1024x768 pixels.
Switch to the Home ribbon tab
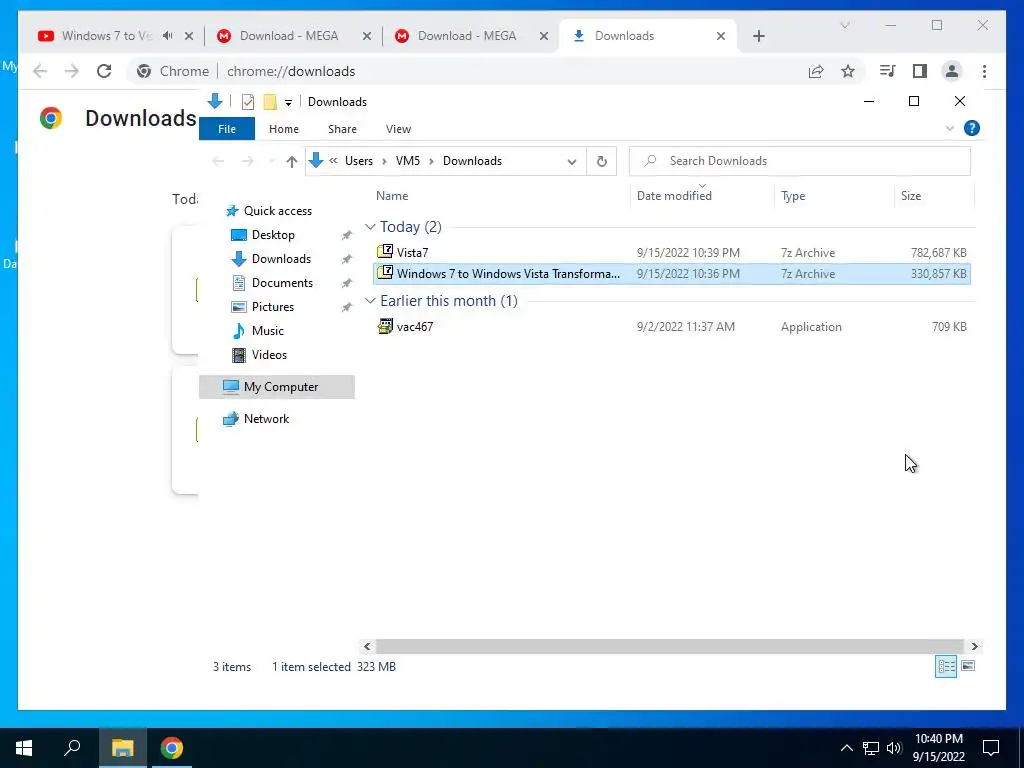[x=283, y=129]
